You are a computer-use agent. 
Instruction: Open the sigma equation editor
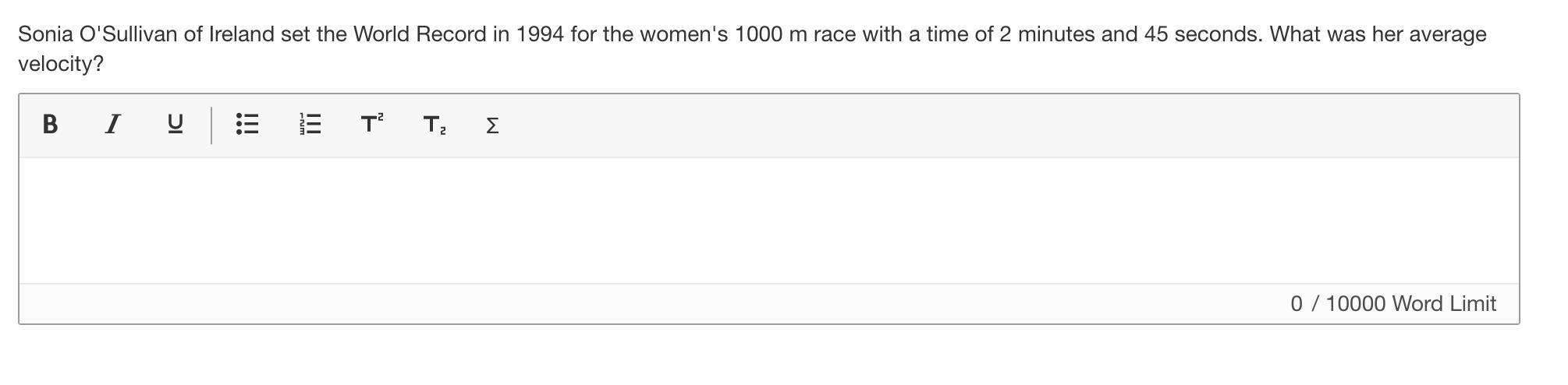coord(492,125)
